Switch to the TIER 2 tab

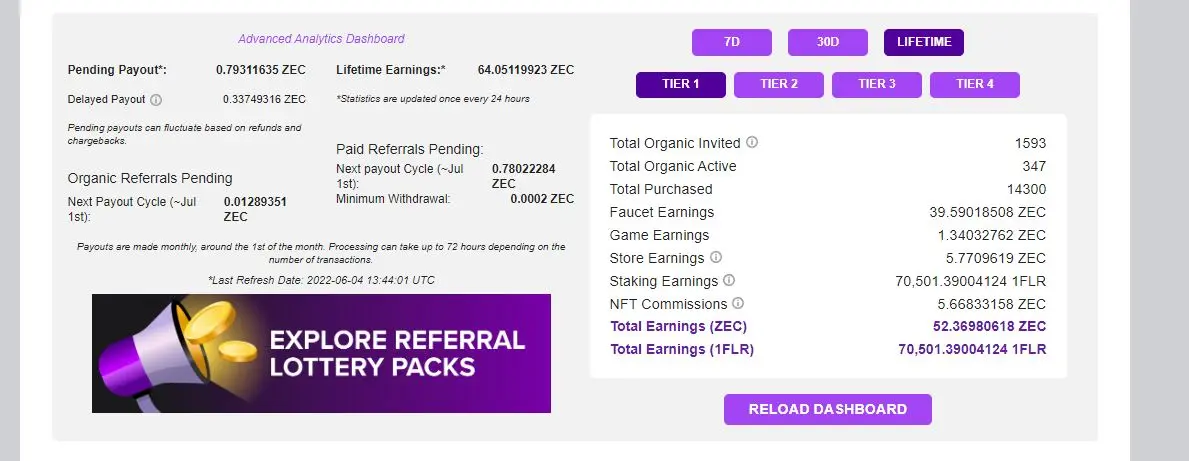coord(779,84)
